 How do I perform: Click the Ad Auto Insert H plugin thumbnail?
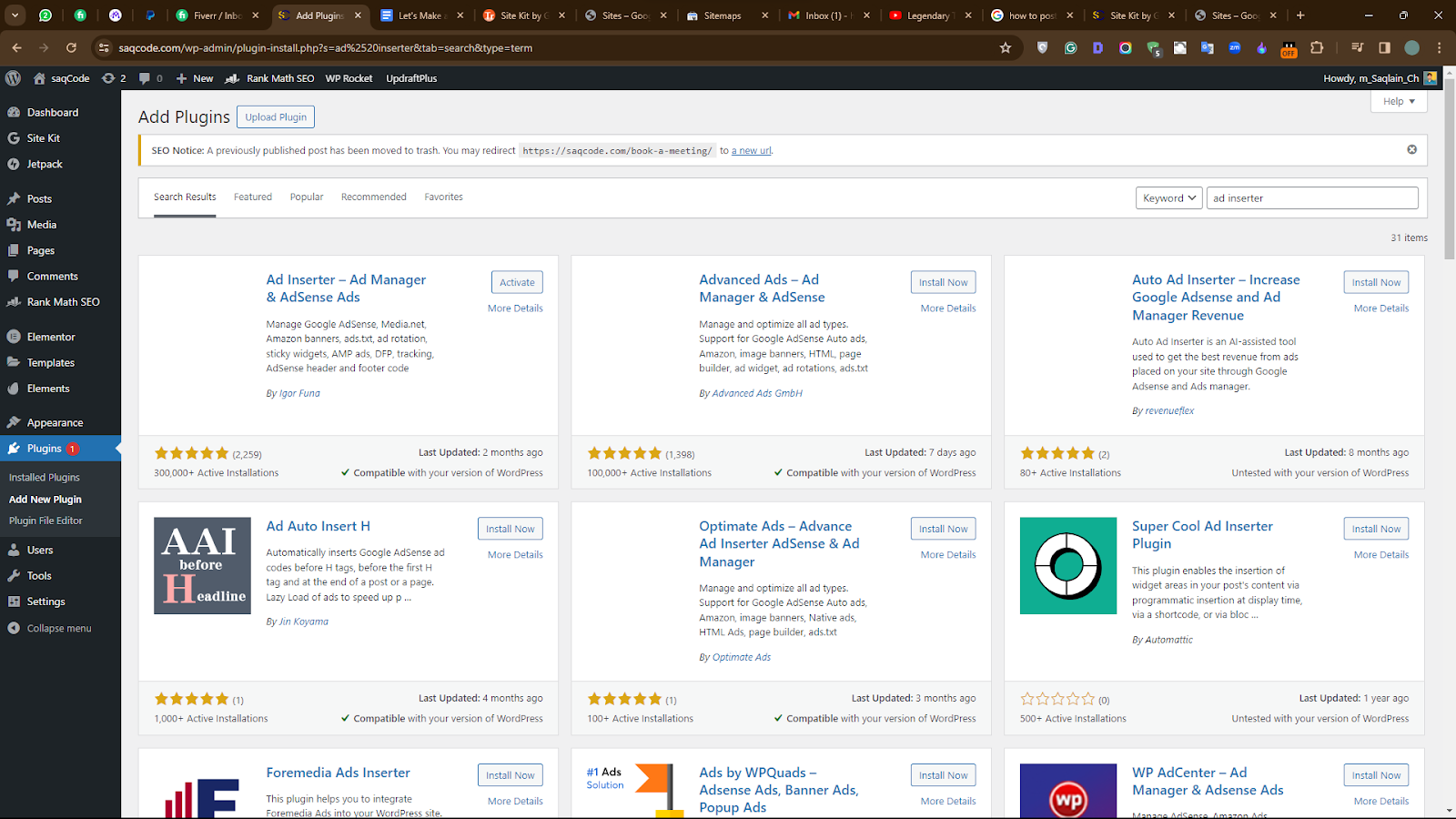(x=202, y=566)
